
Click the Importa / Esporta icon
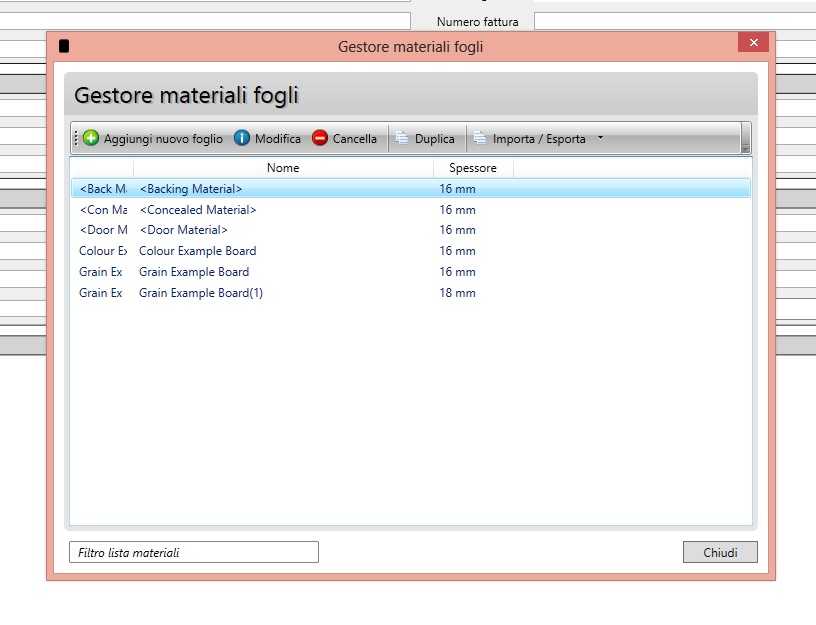click(x=480, y=139)
